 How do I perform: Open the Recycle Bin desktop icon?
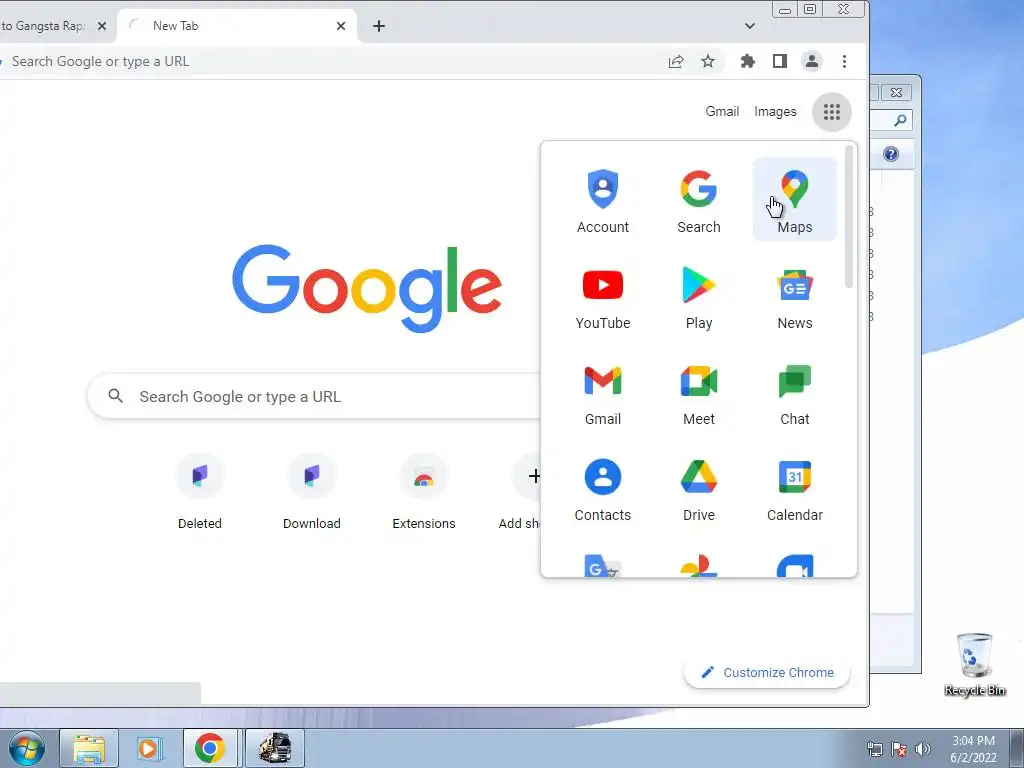pos(974,664)
